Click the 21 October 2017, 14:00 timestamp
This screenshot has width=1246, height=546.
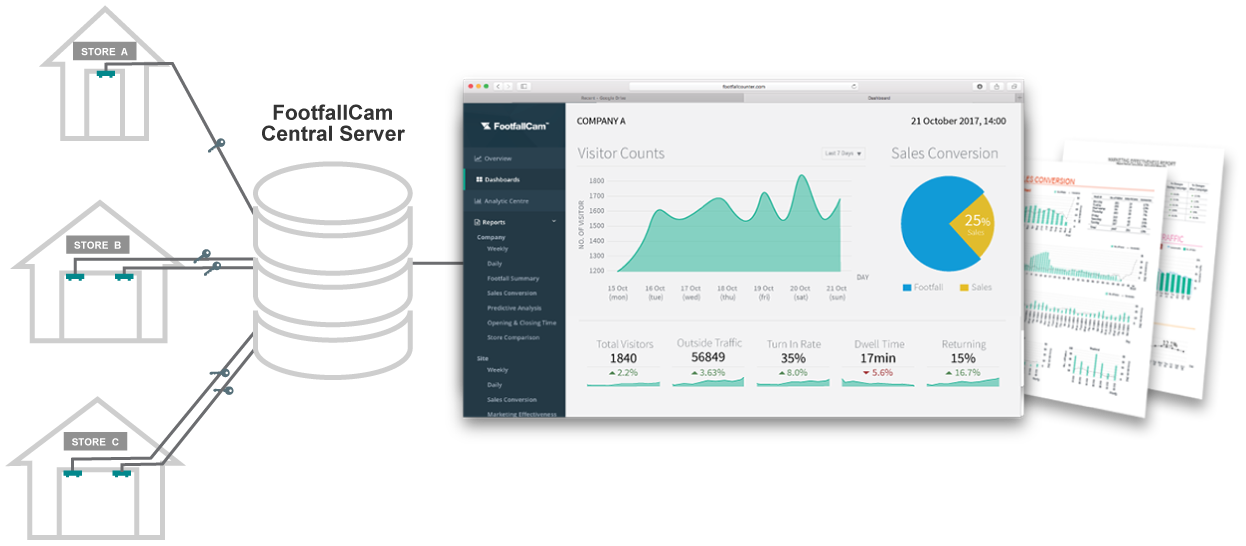(958, 121)
